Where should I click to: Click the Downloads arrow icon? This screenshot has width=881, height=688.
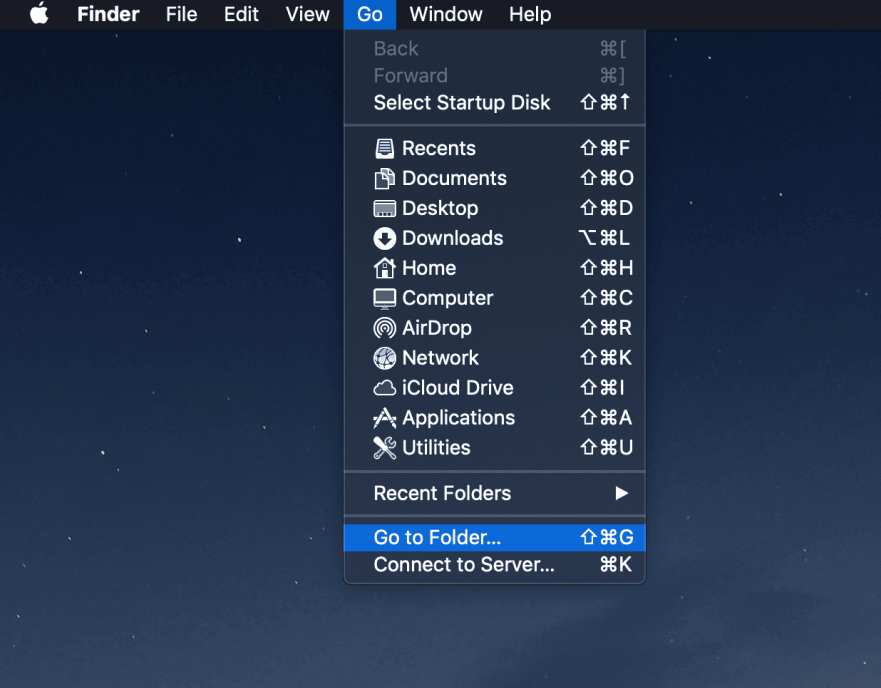coord(384,238)
